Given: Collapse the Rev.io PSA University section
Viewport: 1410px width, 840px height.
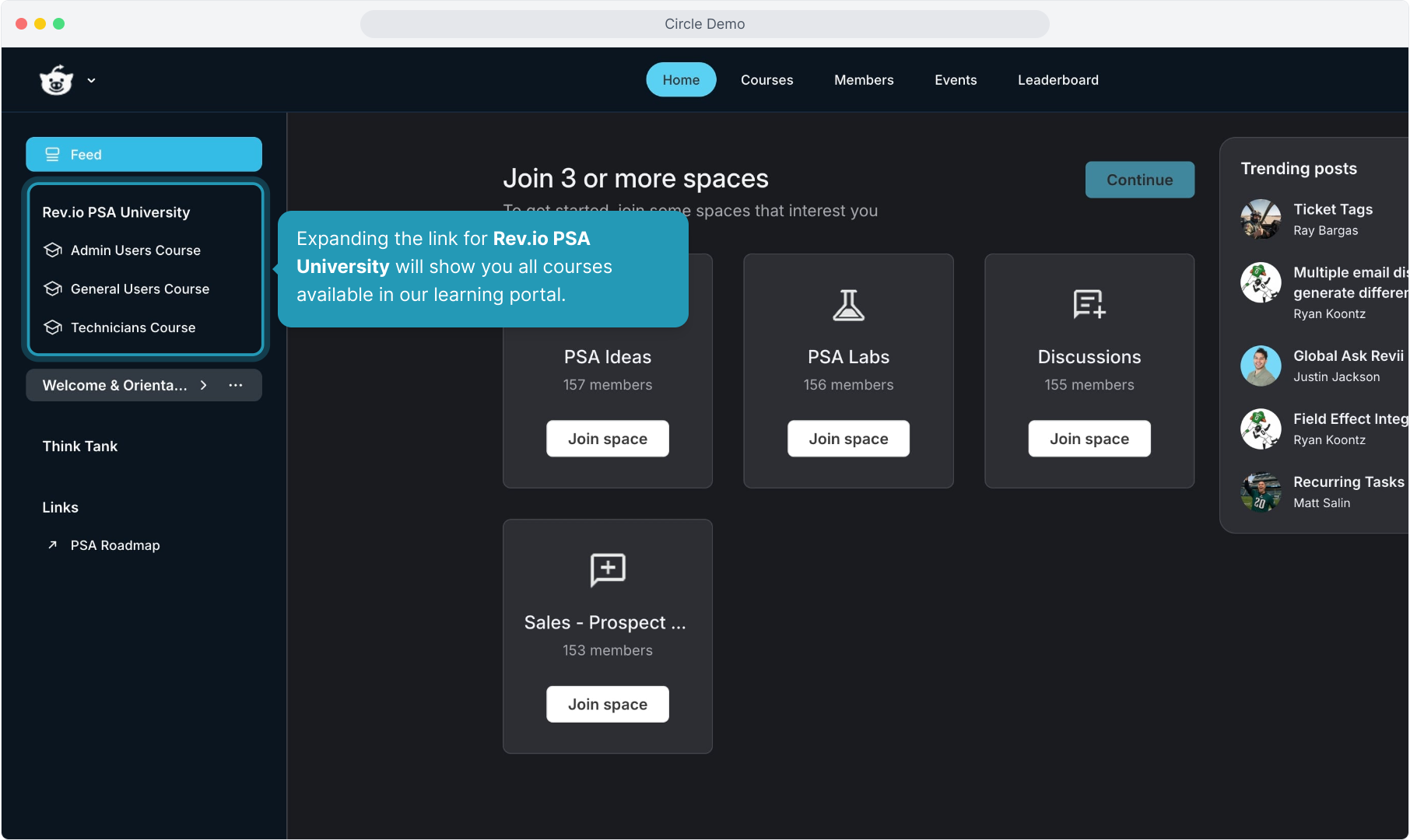Looking at the screenshot, I should point(116,212).
